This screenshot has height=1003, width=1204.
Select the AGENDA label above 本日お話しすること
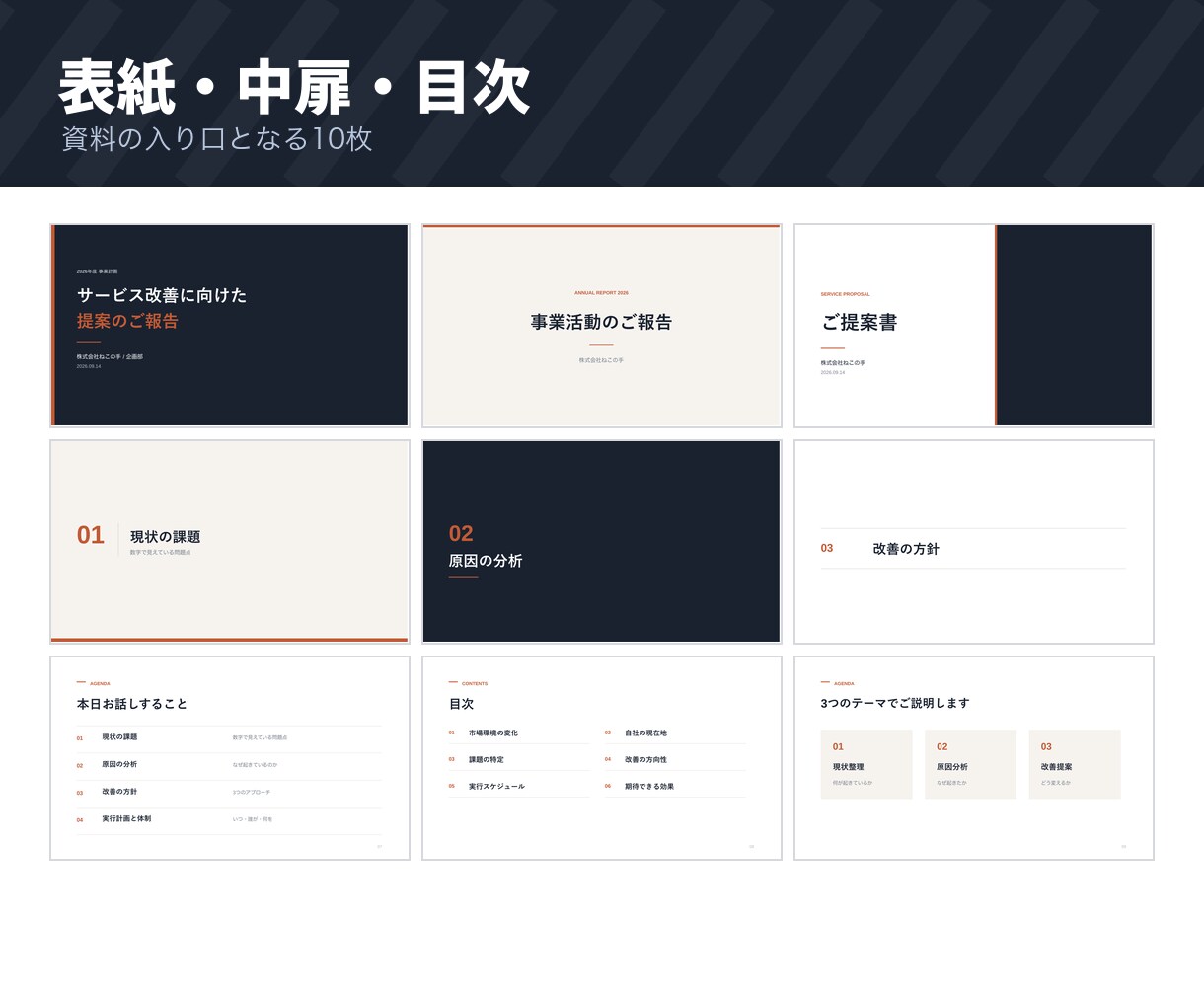coord(100,684)
